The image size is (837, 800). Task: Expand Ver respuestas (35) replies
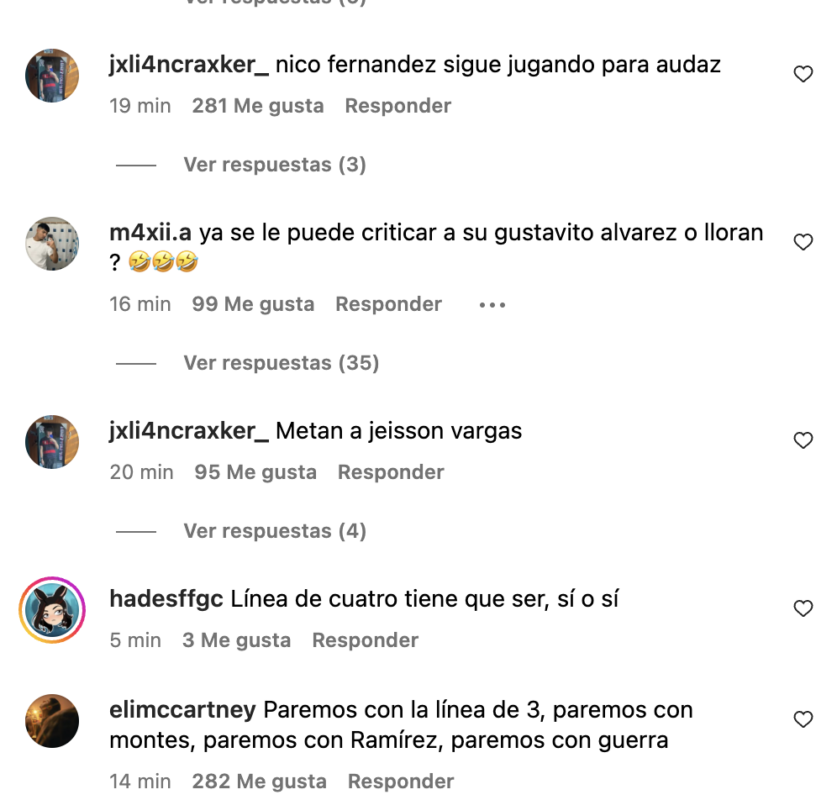click(x=281, y=363)
